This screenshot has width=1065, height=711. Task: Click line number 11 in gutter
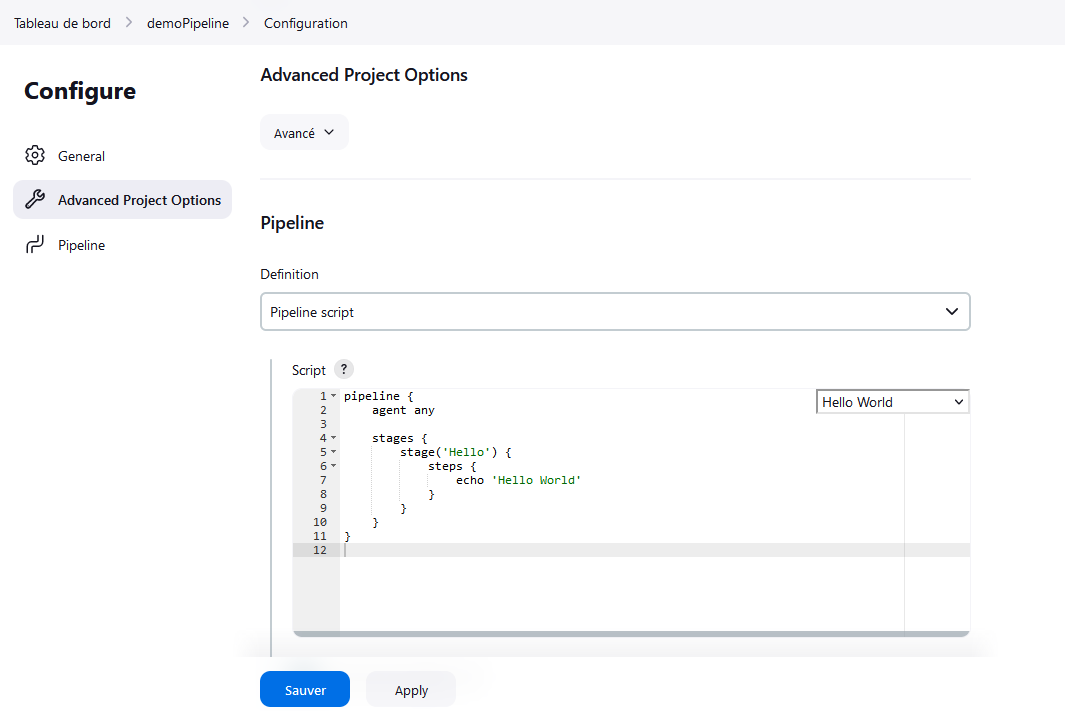point(320,536)
